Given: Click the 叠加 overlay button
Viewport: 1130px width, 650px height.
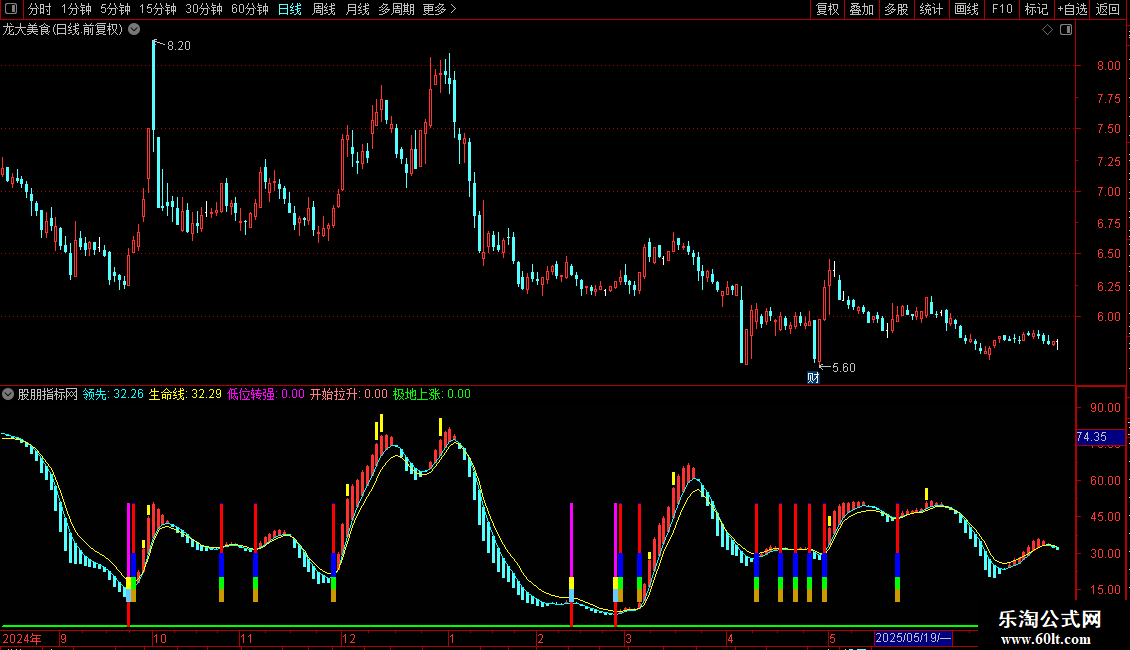Looking at the screenshot, I should (x=861, y=9).
